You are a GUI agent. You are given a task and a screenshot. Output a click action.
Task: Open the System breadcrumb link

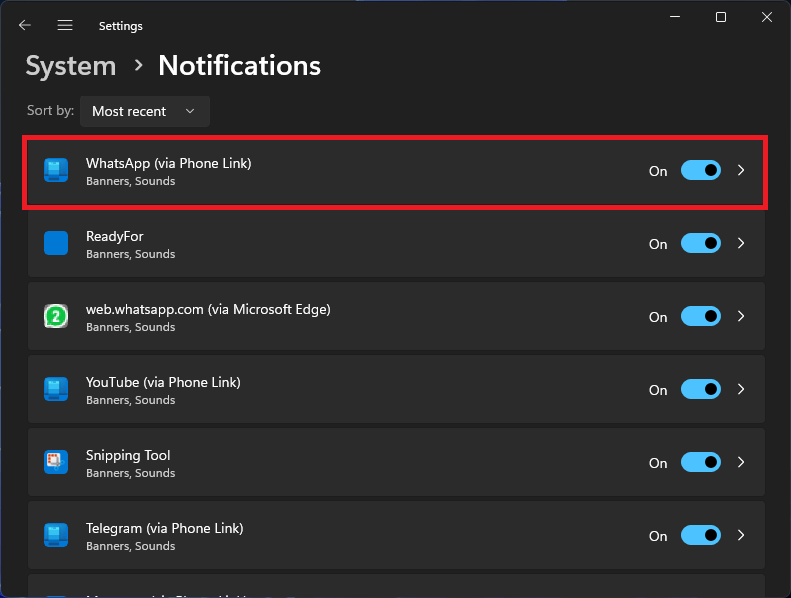(71, 66)
